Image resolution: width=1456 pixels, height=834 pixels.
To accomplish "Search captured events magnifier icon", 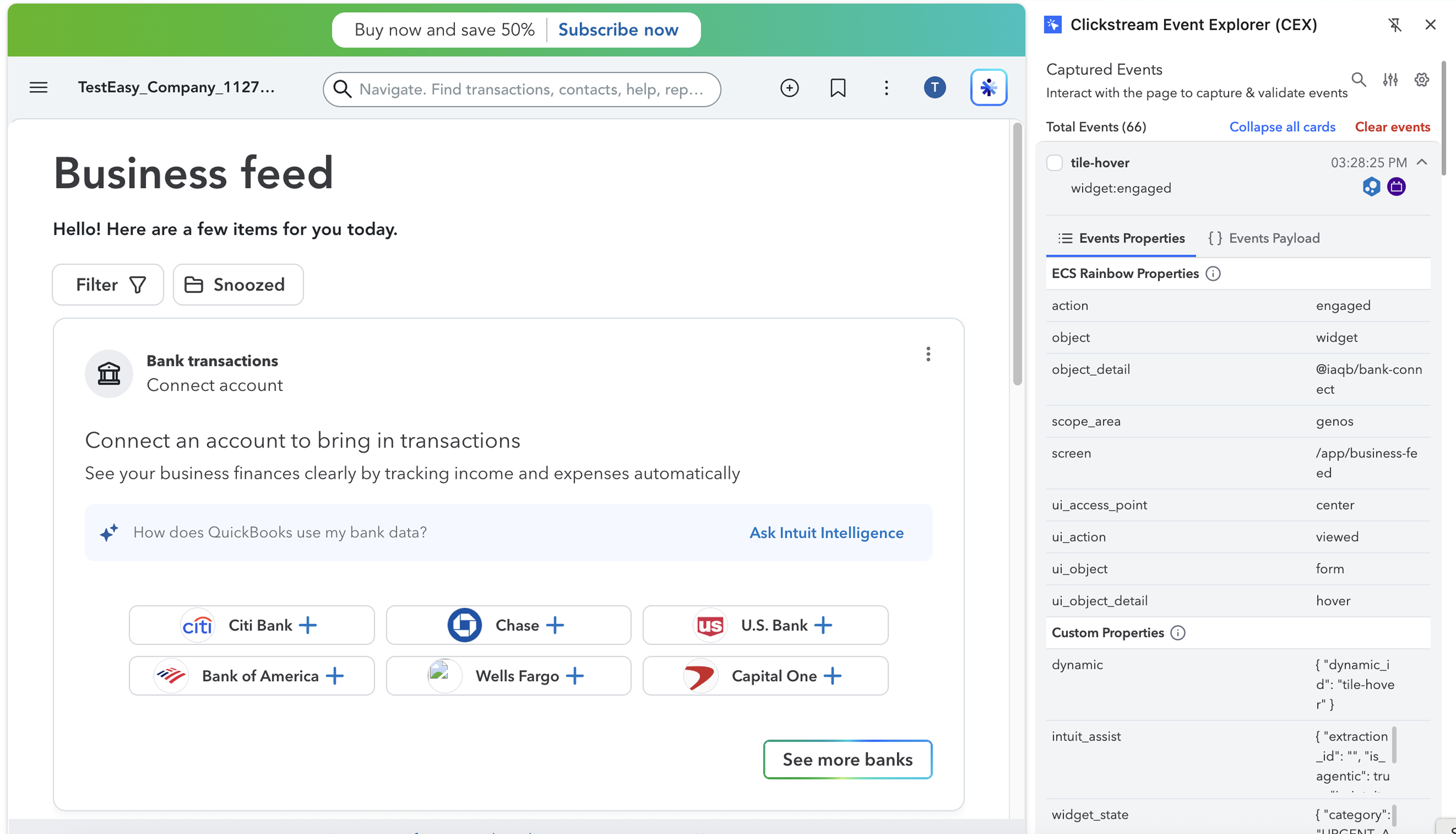I will 1359,80.
